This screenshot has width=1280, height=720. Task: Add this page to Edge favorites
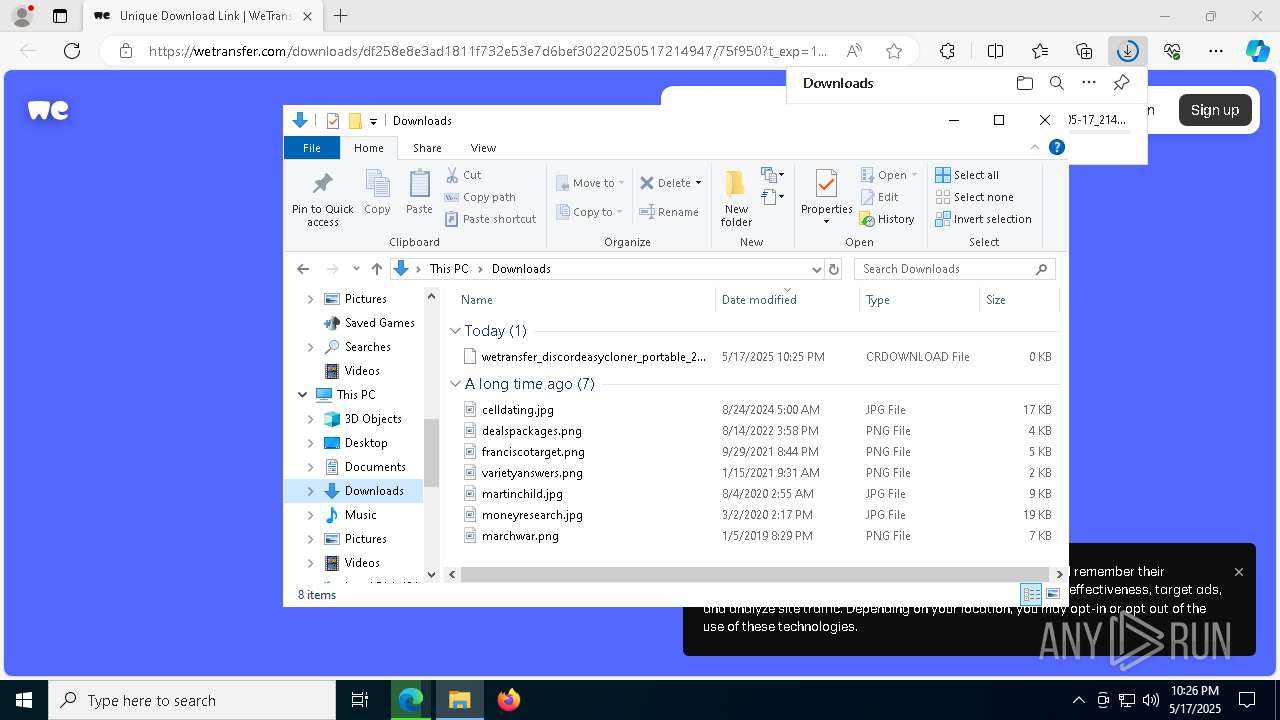point(894,51)
